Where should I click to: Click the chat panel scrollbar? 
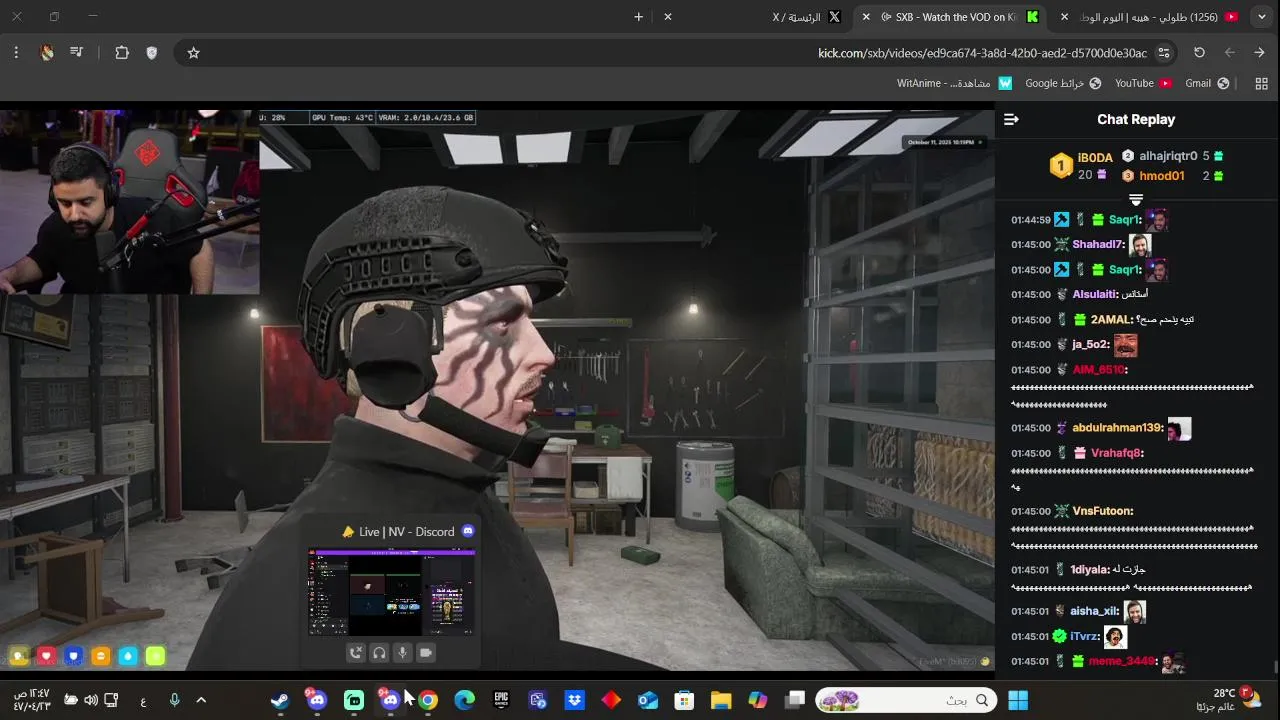click(1275, 668)
